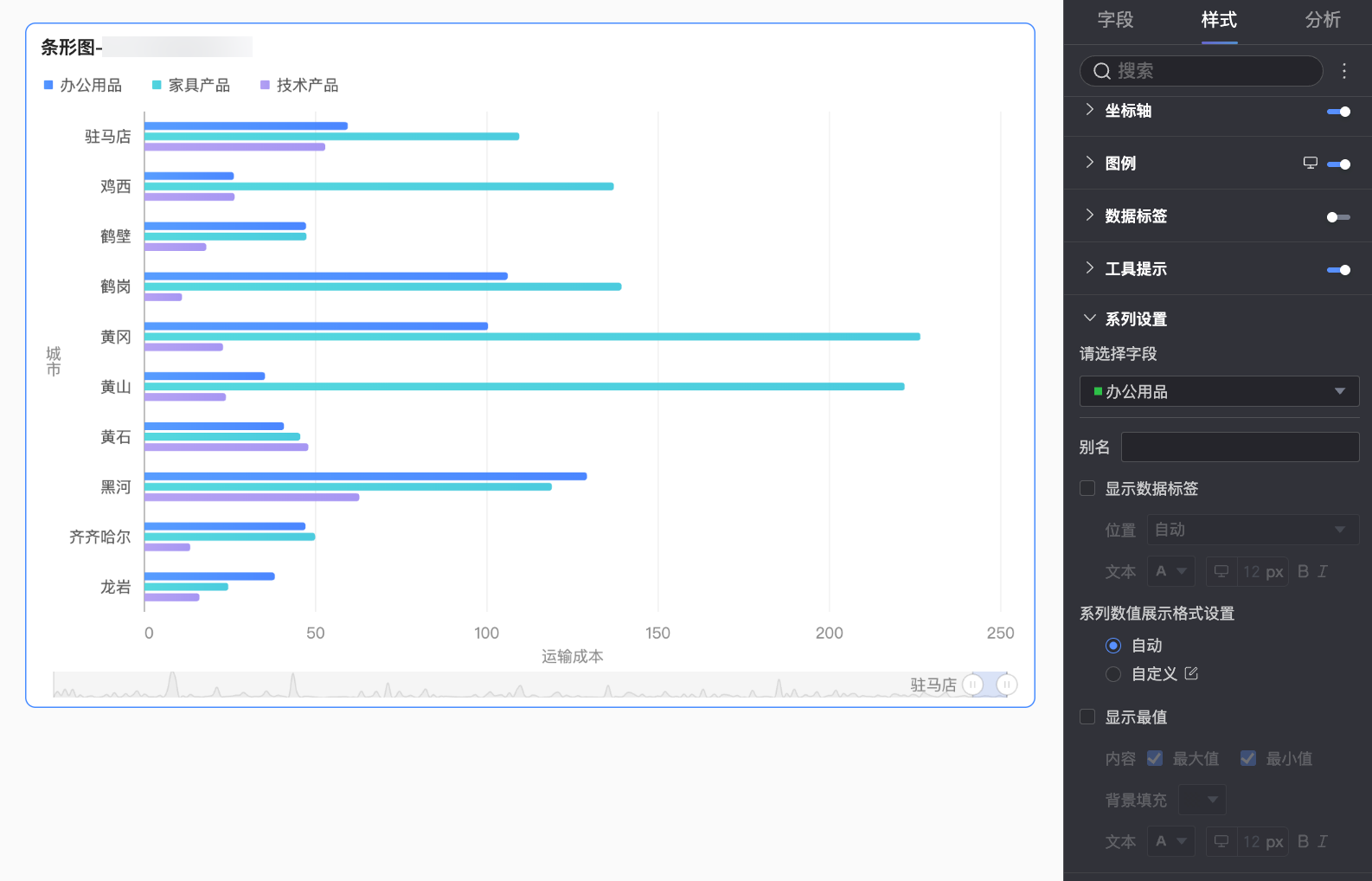Click the 技术产品 legend label
Viewport: 1372px width, 881px height.
307,85
